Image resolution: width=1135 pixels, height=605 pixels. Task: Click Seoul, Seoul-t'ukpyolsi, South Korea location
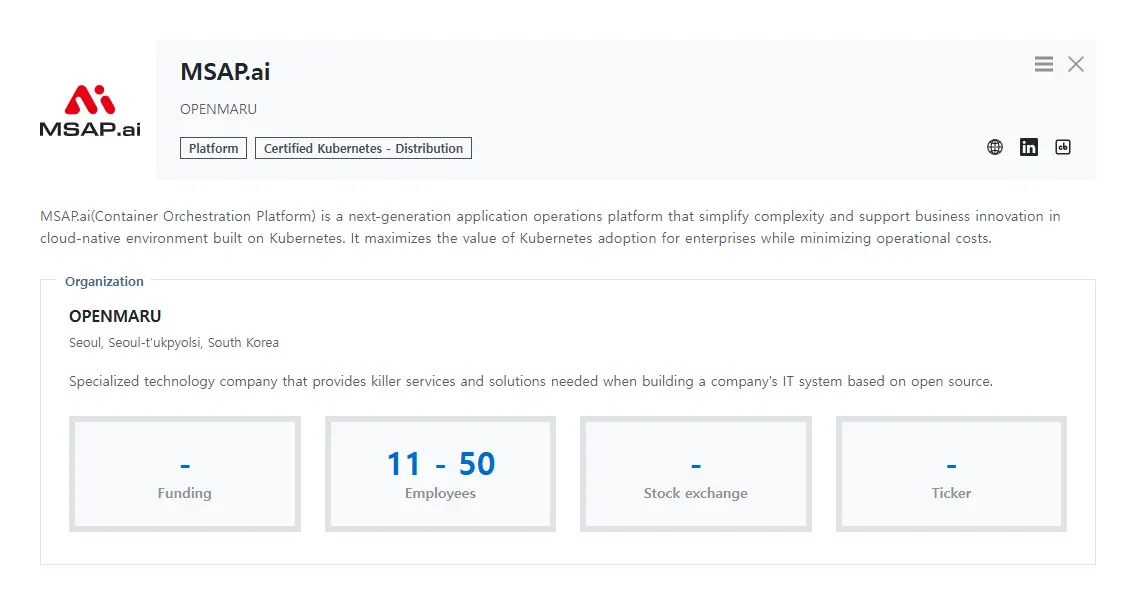coord(174,342)
